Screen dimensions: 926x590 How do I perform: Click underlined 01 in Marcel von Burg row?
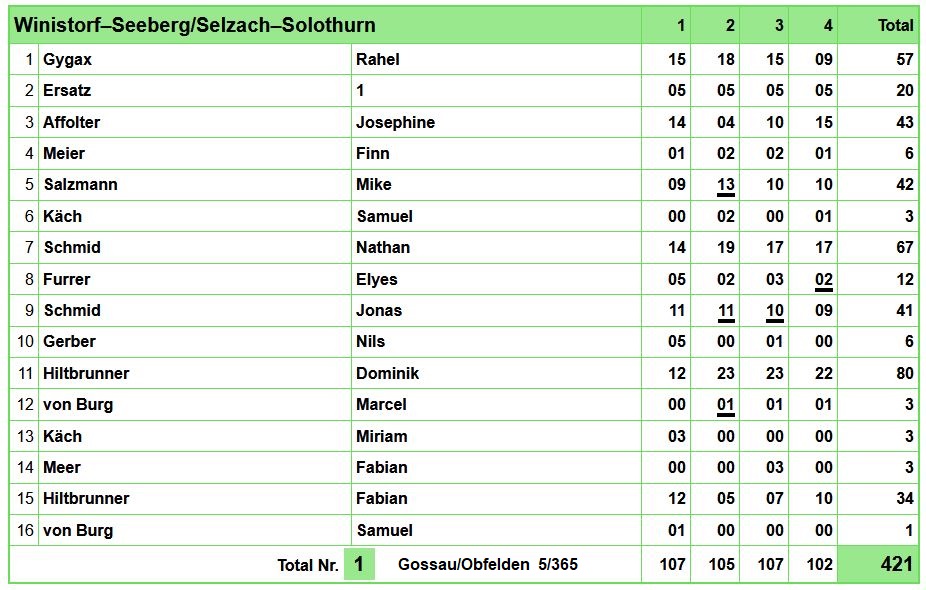(726, 406)
